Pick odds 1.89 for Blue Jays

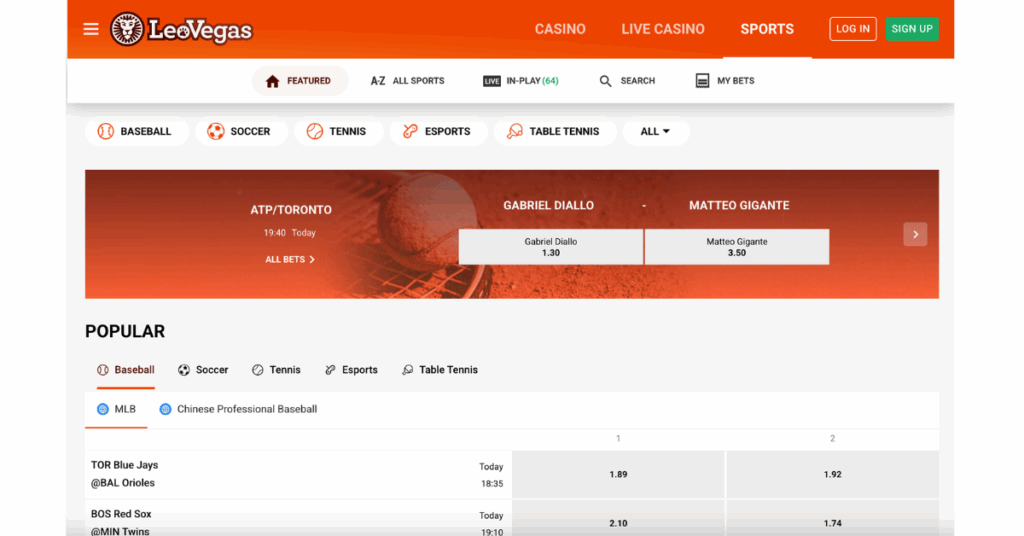(618, 475)
